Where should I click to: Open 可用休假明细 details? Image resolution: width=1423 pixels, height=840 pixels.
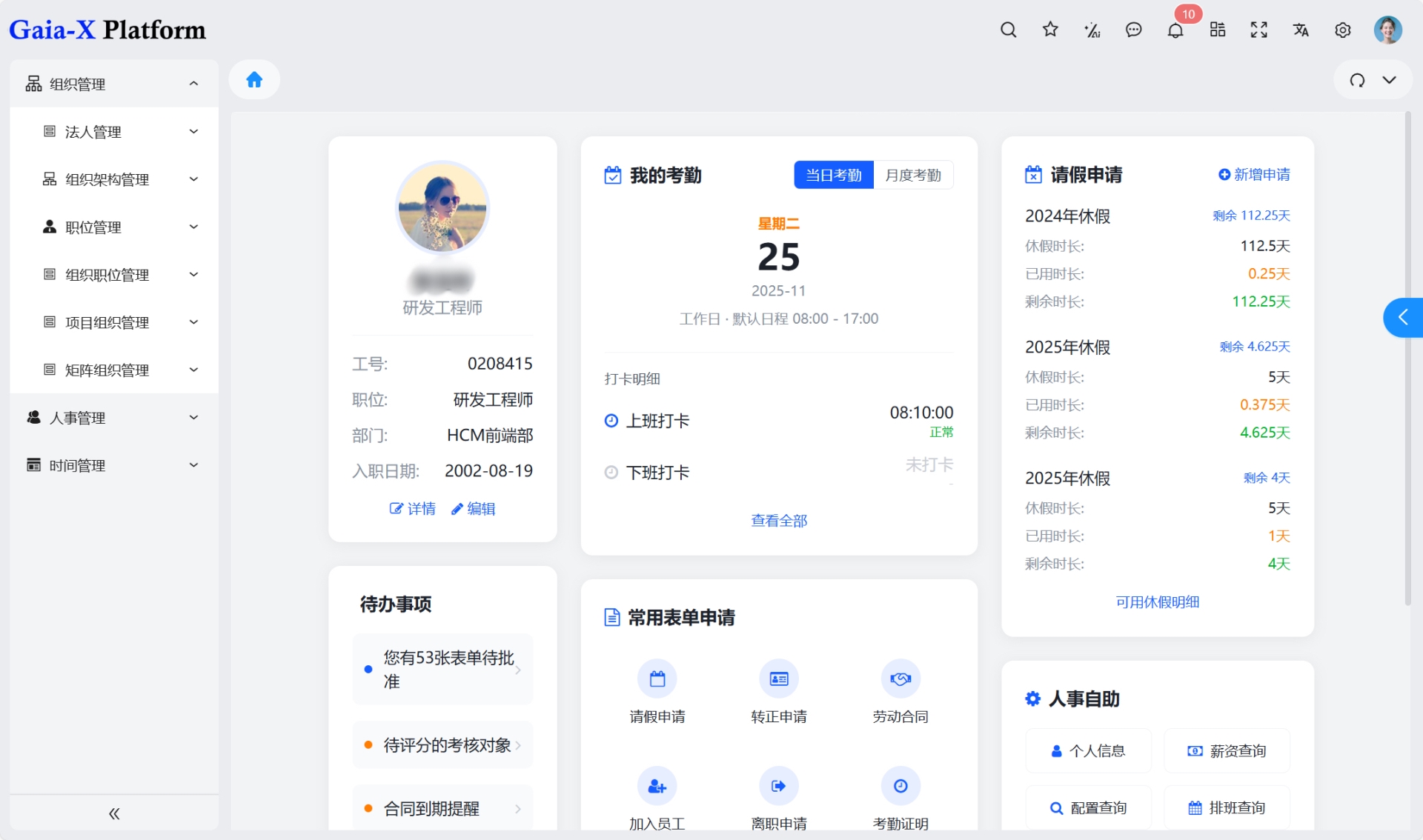point(1157,602)
